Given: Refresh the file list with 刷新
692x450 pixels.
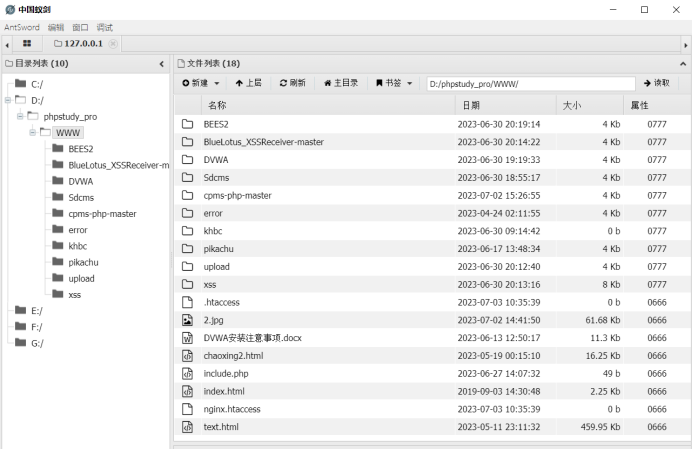Looking at the screenshot, I should (x=292, y=83).
